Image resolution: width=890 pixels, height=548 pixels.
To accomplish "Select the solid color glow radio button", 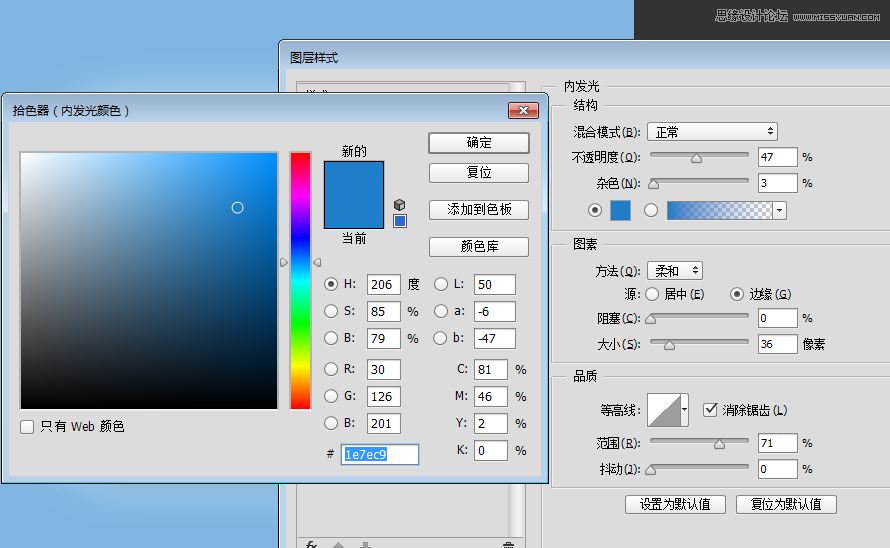I will point(594,210).
